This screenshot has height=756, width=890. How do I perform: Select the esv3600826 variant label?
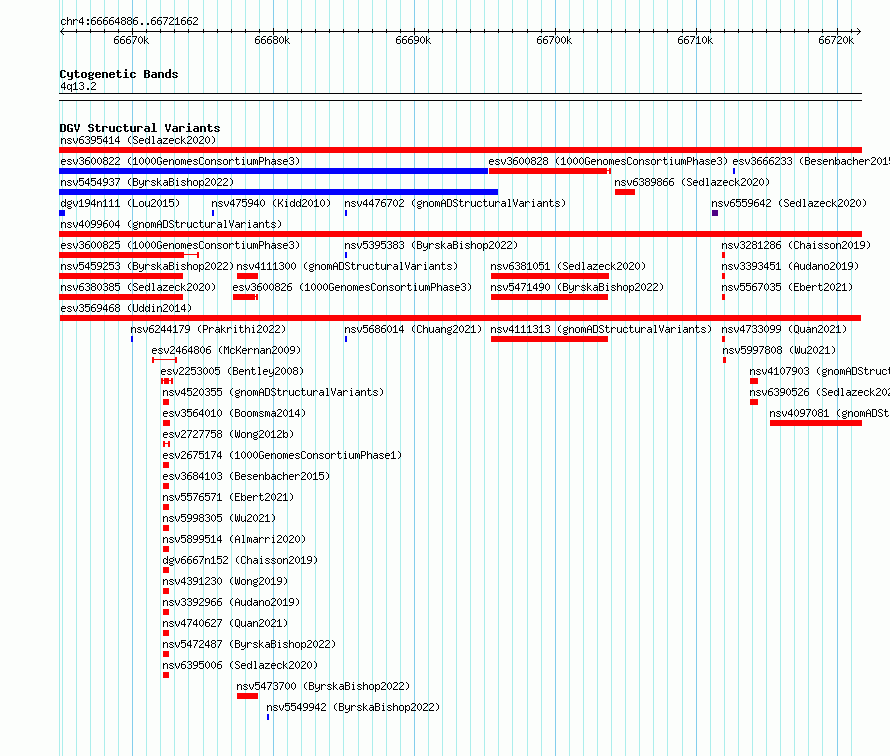(x=352, y=287)
